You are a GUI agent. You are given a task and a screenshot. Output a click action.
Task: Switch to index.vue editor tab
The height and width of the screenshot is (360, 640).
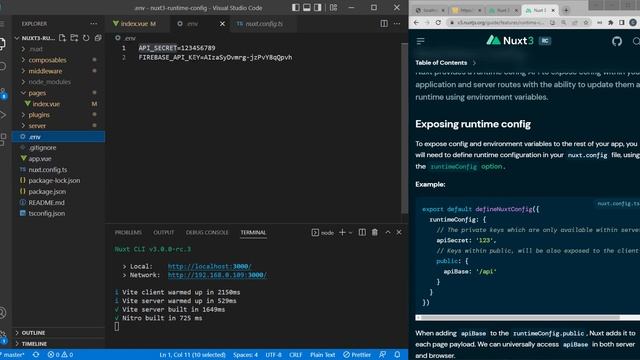(138, 24)
